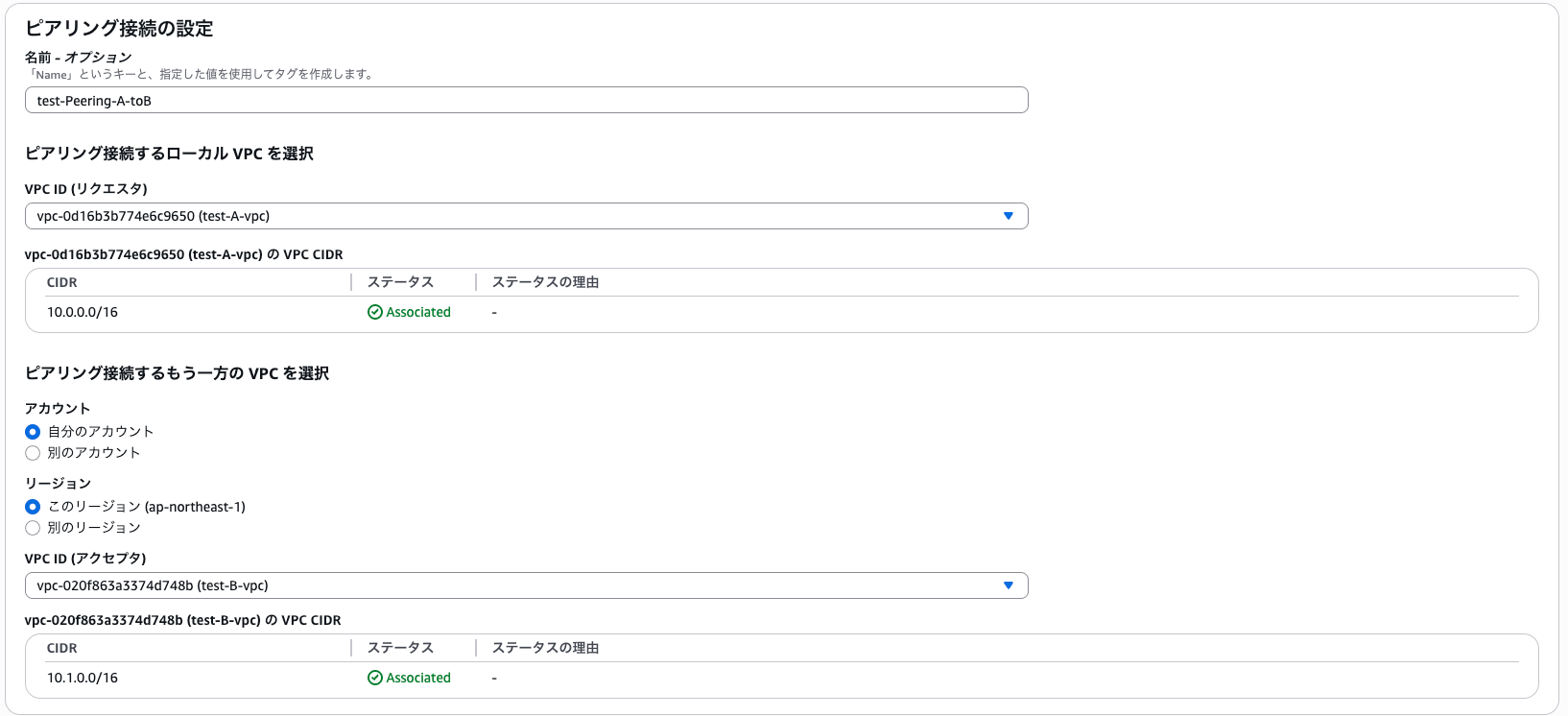Click the accepter VPC dropdown arrow icon
Screen dimensions: 1568x716
(x=1008, y=585)
